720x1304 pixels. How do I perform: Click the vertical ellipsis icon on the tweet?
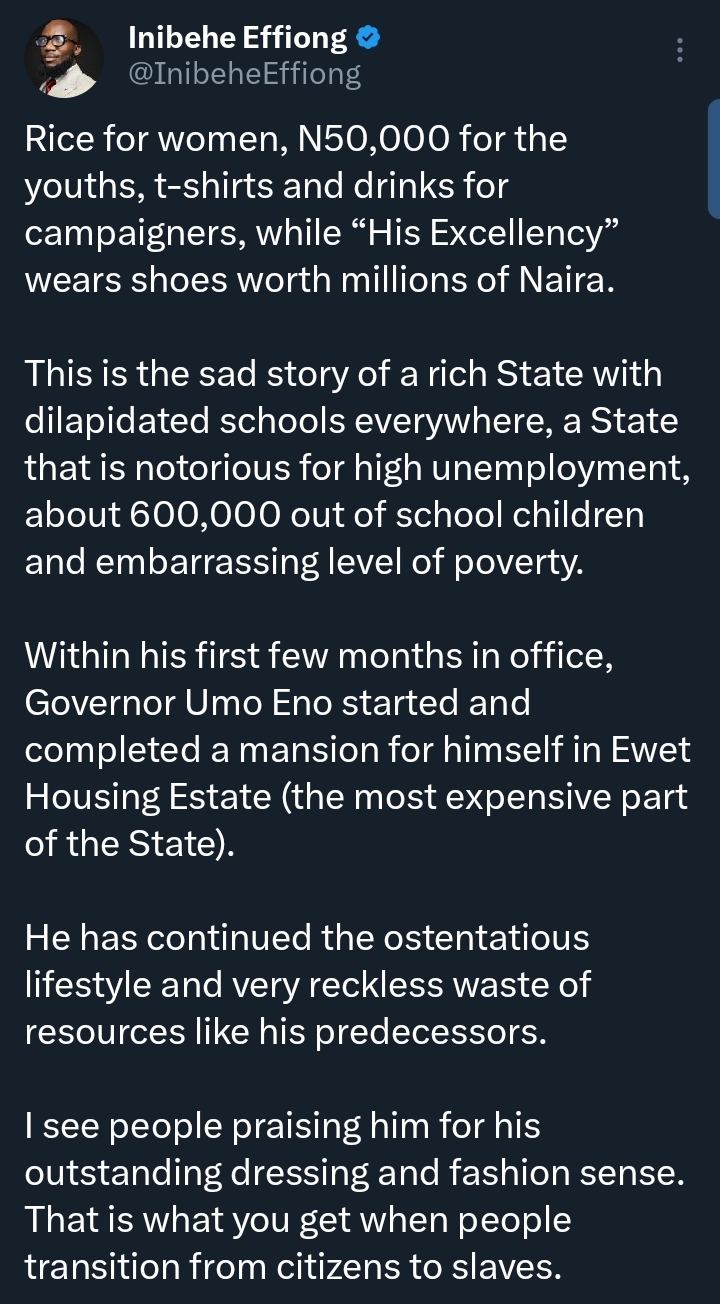pos(681,50)
